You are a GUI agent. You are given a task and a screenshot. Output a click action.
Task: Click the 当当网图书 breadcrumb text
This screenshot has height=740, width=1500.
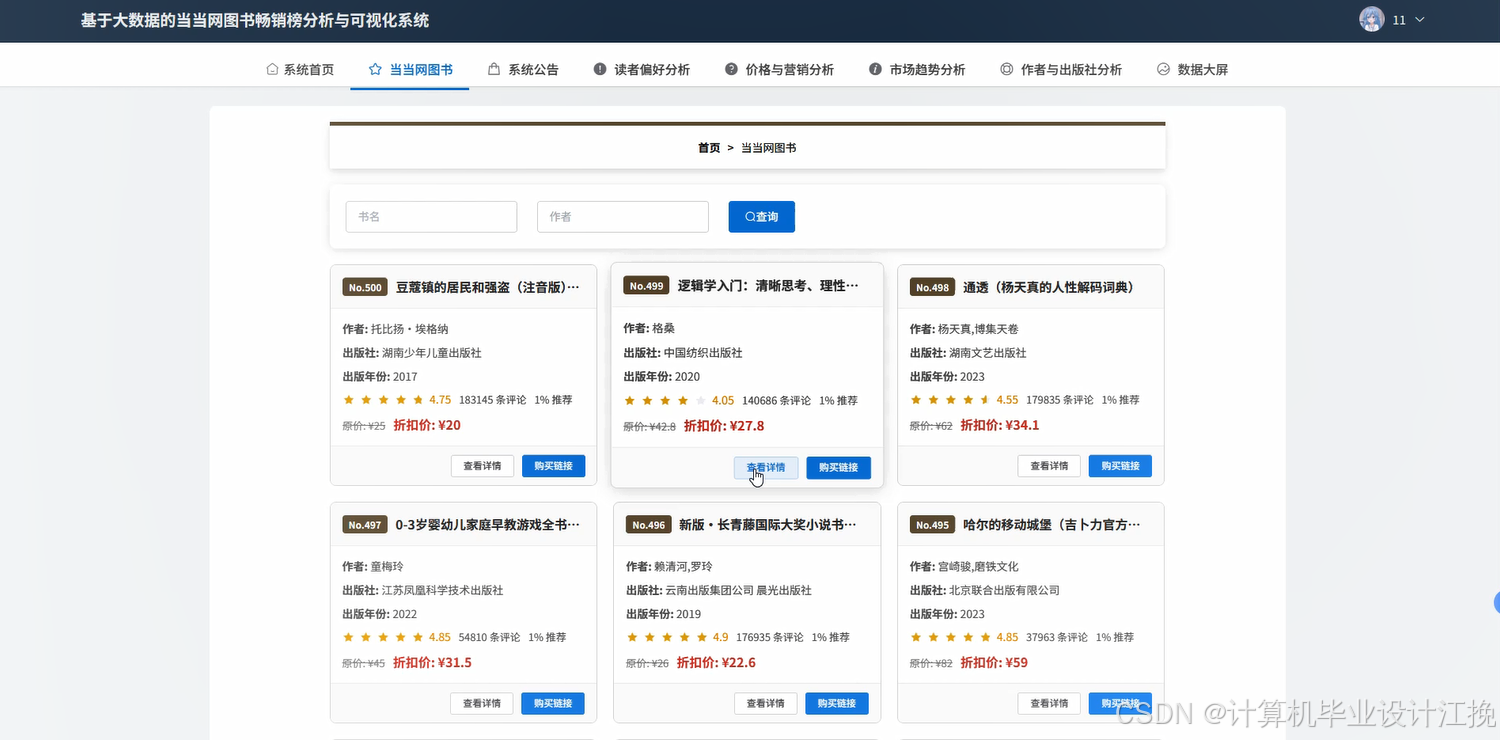pyautogui.click(x=769, y=148)
